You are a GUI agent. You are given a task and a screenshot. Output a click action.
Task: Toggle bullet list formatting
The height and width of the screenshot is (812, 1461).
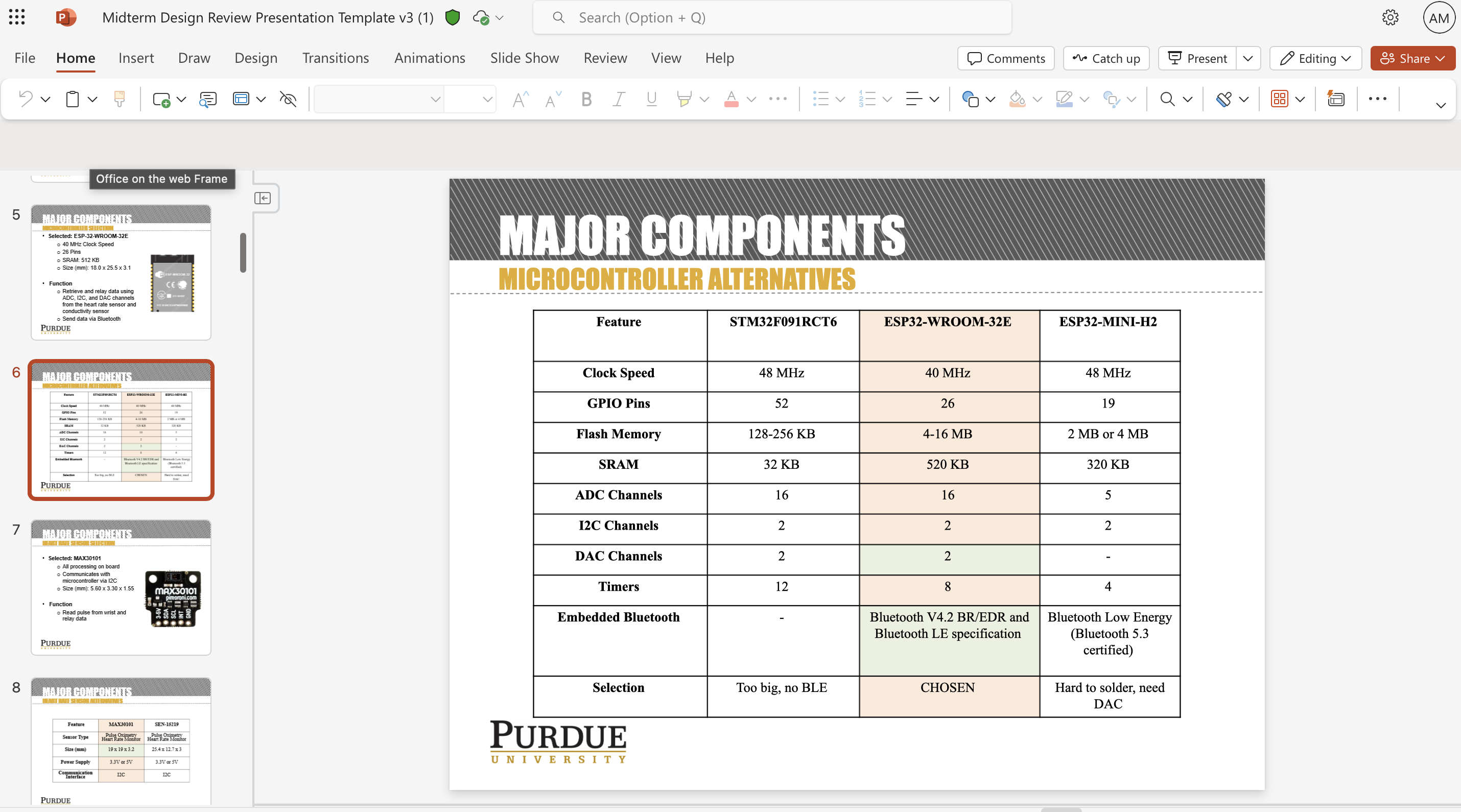click(821, 99)
